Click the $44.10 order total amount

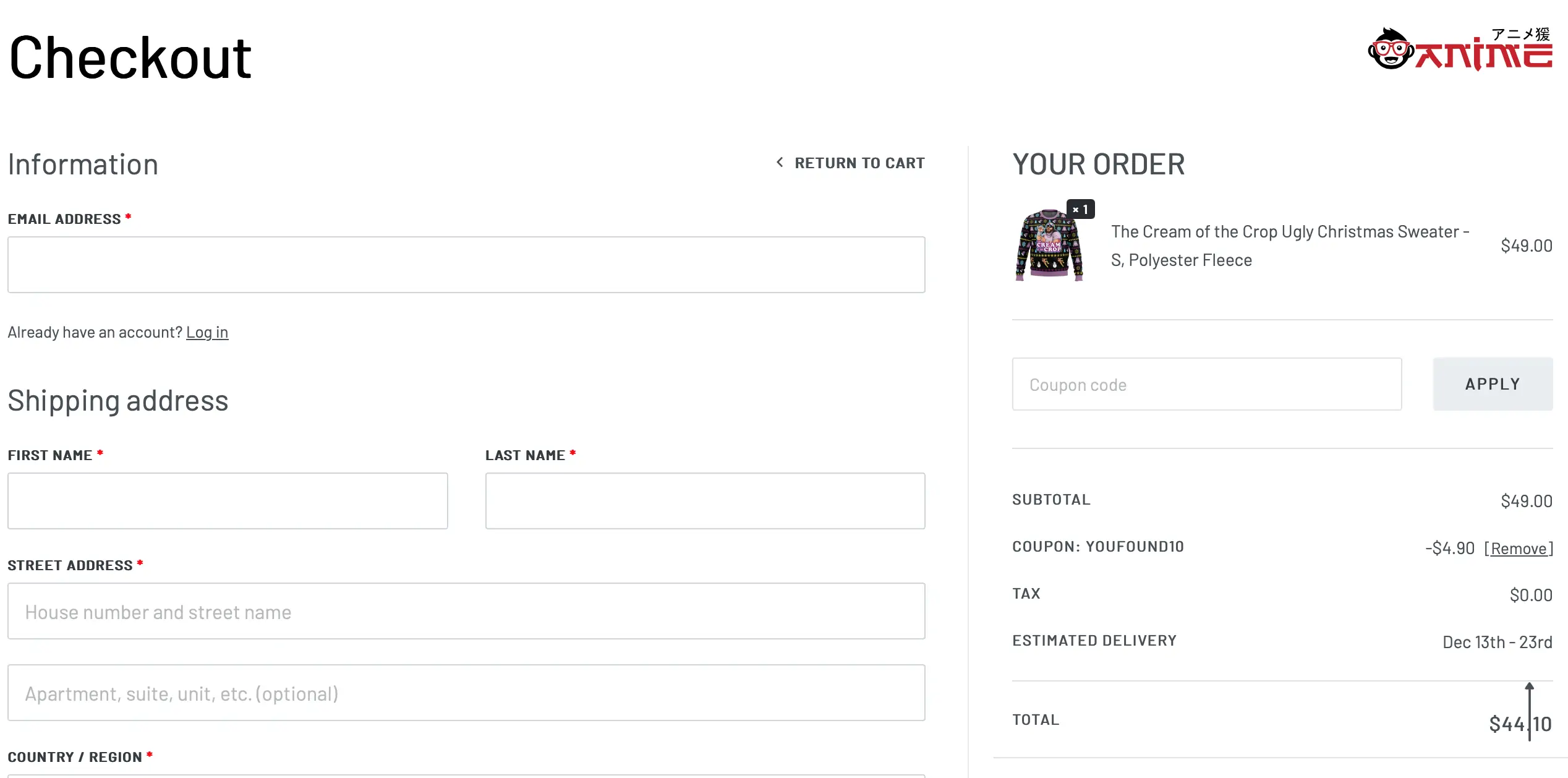1520,724
